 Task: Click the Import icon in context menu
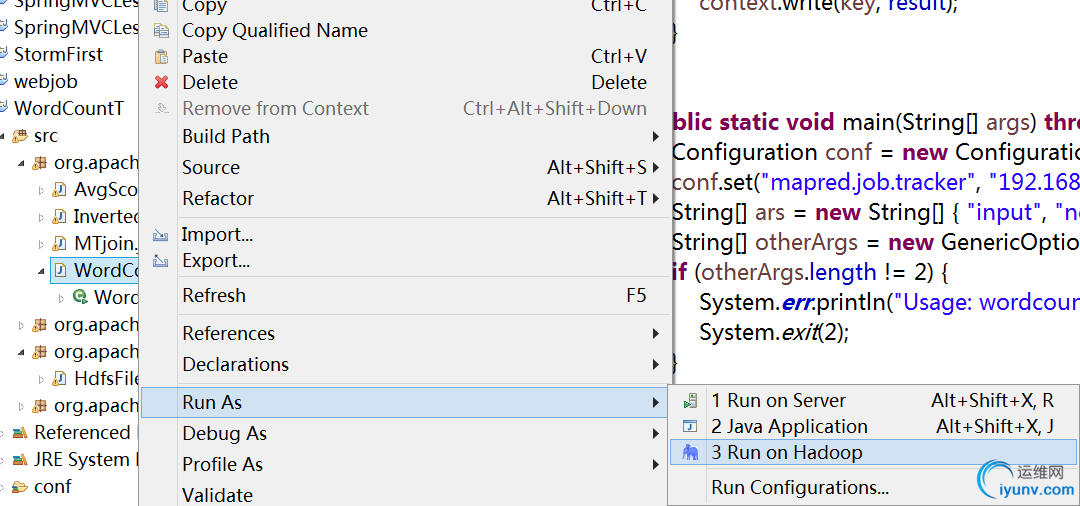pyautogui.click(x=161, y=236)
